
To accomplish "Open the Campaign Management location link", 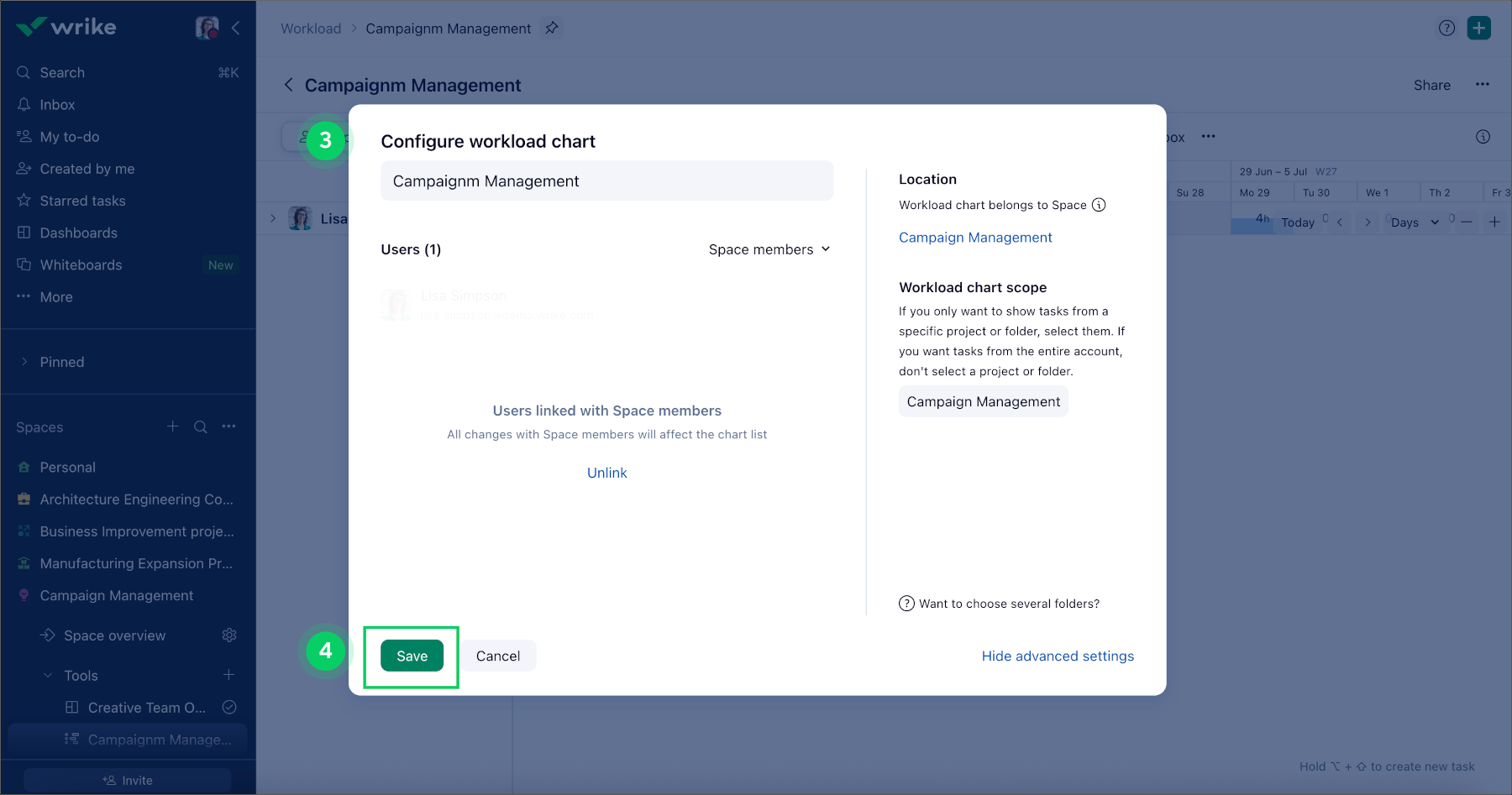I will coord(975,238).
